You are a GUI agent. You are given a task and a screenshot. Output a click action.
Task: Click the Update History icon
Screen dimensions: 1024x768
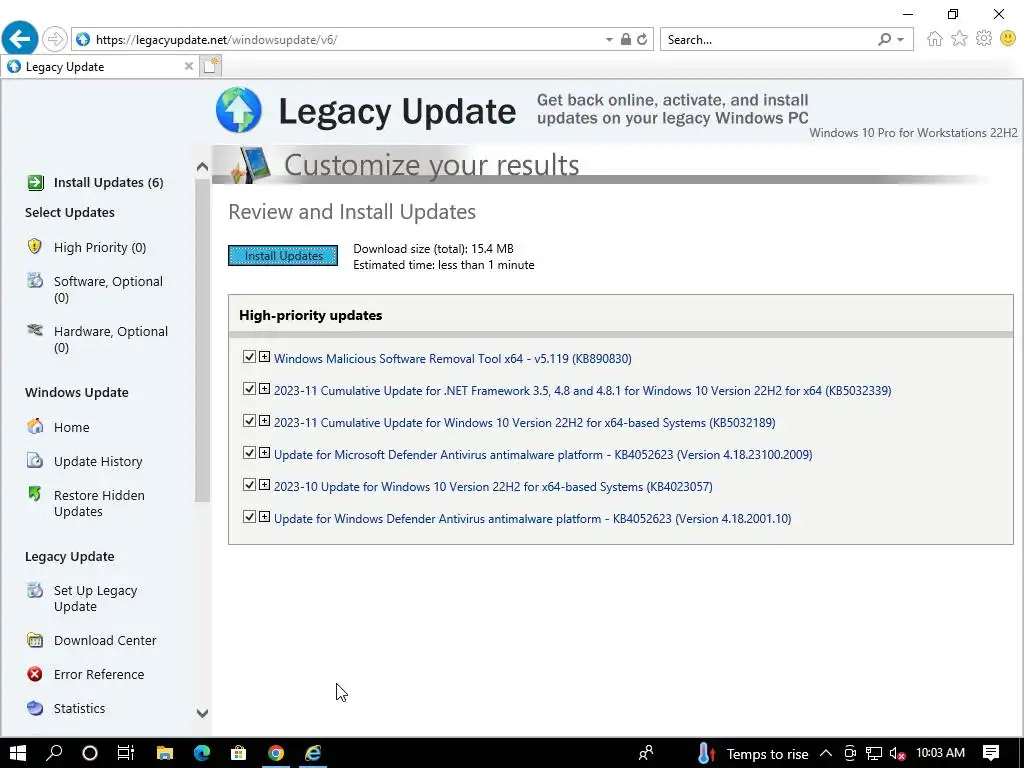(35, 460)
